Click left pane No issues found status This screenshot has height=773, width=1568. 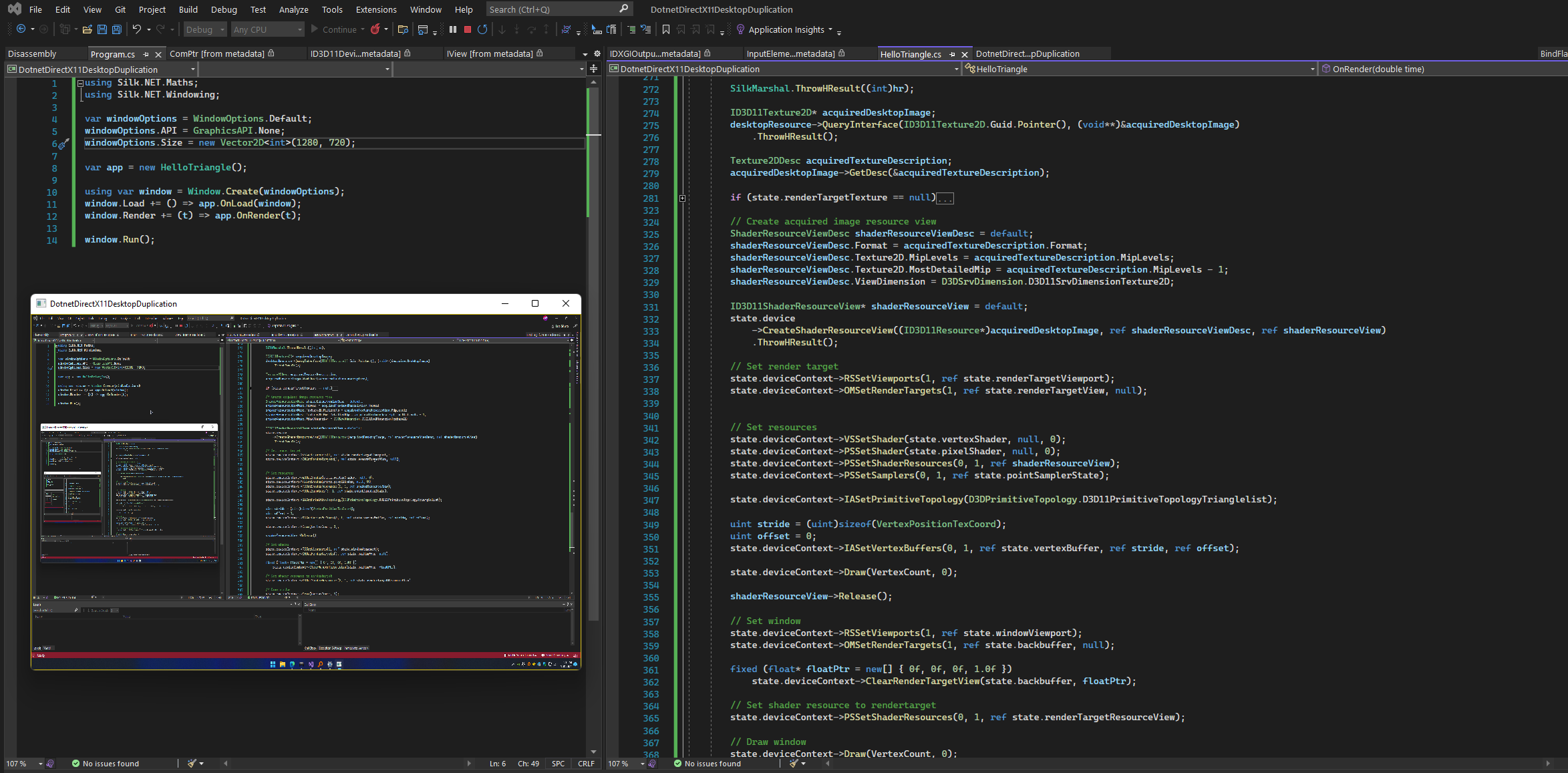pos(106,764)
